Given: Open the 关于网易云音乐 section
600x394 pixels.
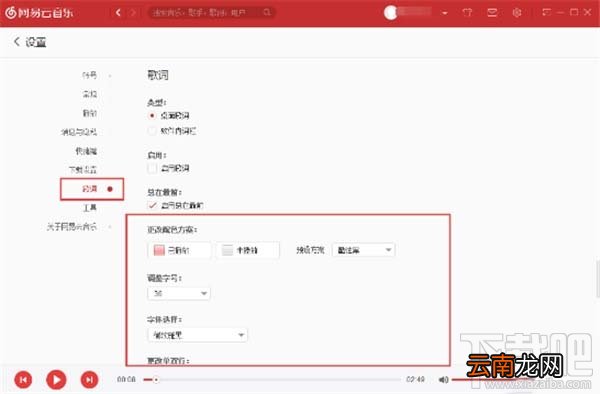Looking at the screenshot, I should pyautogui.click(x=72, y=226).
